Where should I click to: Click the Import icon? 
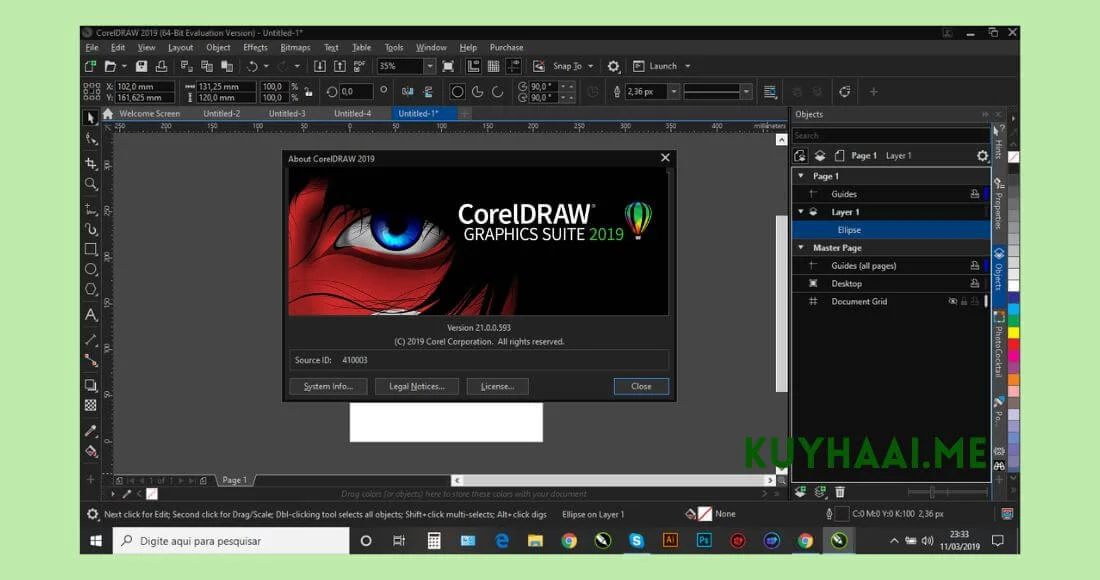[319, 66]
